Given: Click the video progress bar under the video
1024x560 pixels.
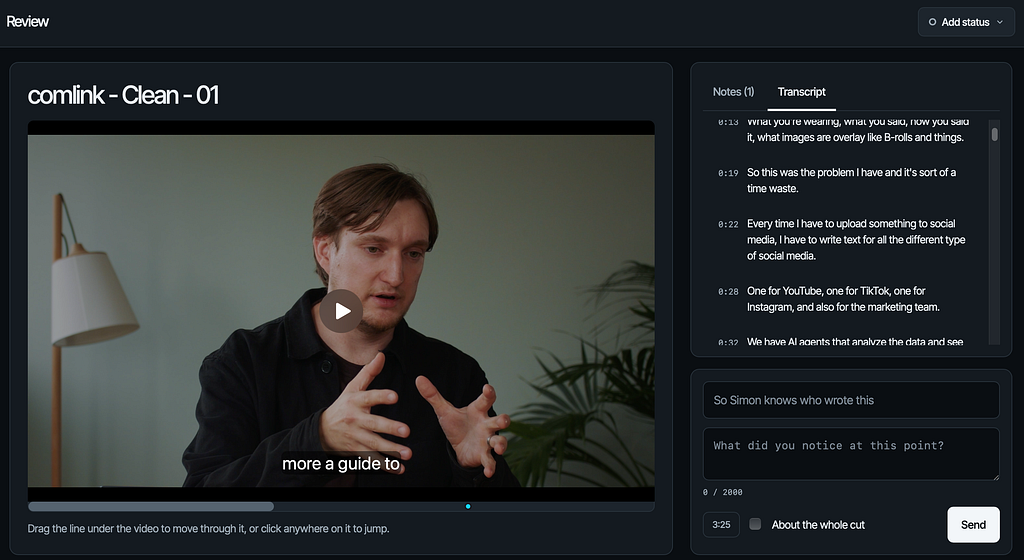Looking at the screenshot, I should [341, 506].
